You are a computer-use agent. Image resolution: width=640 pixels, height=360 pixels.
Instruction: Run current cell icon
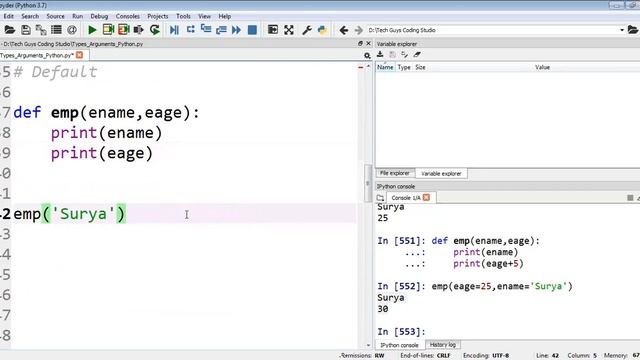108,30
